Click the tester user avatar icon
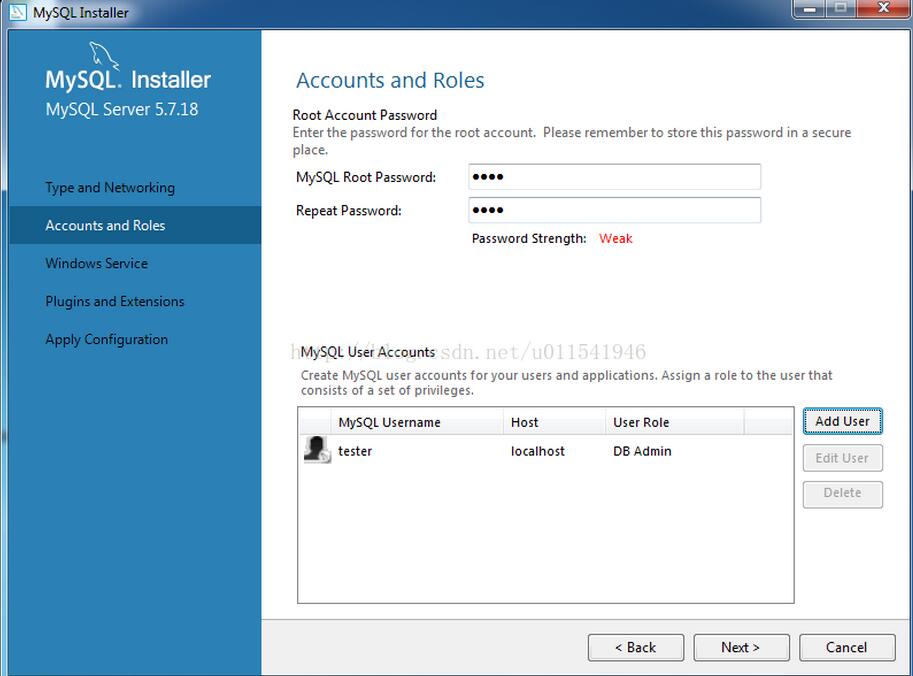The width and height of the screenshot is (913, 676). [317, 451]
